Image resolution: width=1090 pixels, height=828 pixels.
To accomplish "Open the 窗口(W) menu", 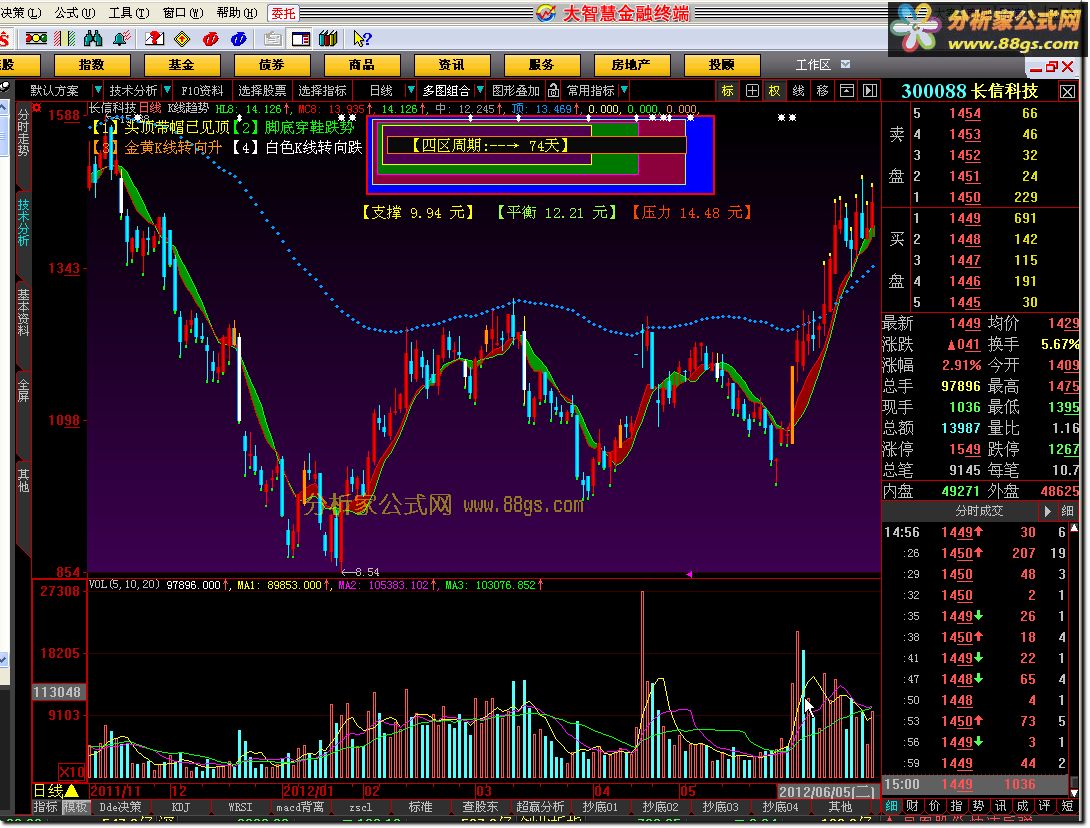I will [183, 13].
